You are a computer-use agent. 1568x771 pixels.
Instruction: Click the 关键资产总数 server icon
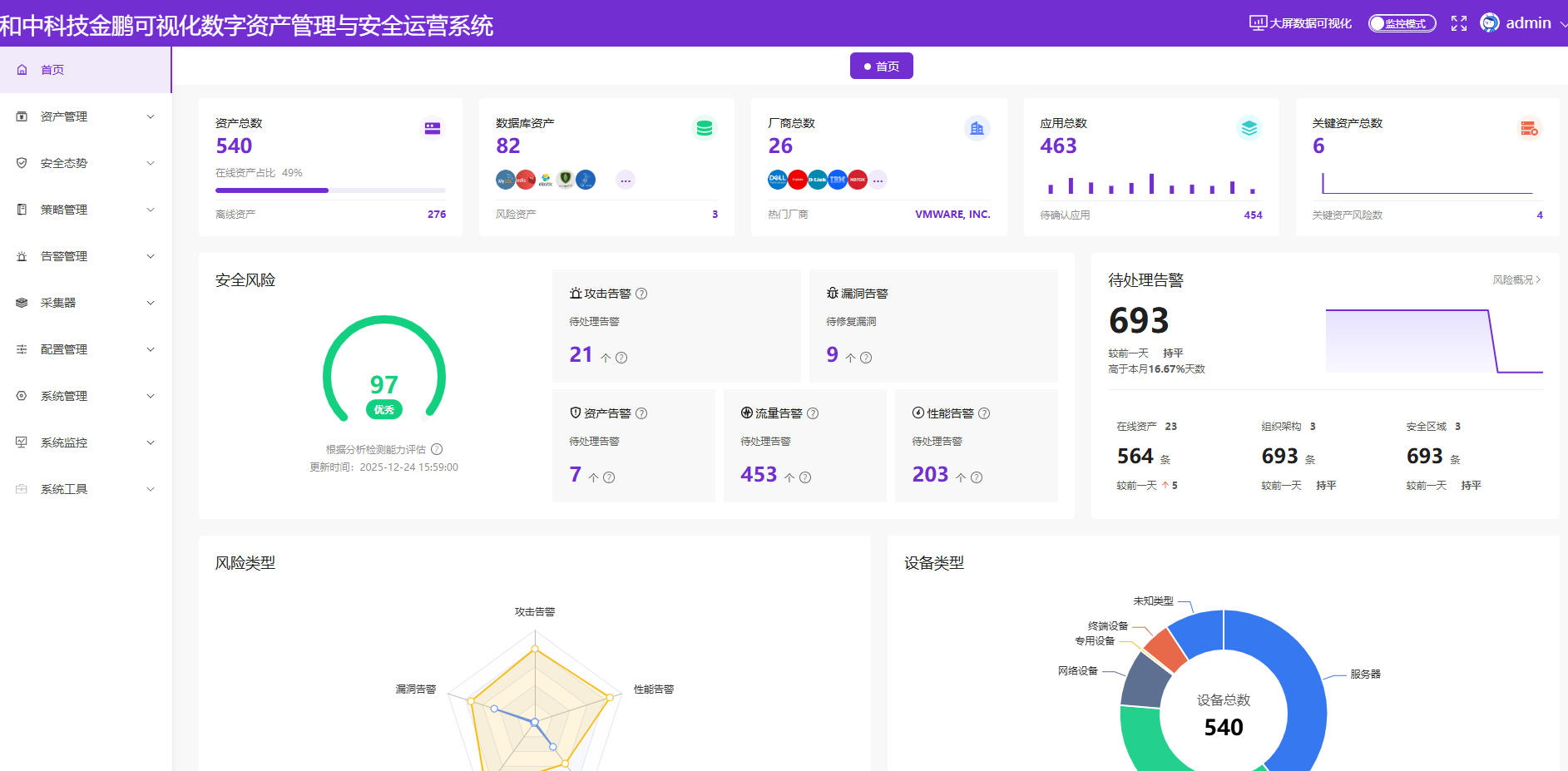tap(1528, 128)
